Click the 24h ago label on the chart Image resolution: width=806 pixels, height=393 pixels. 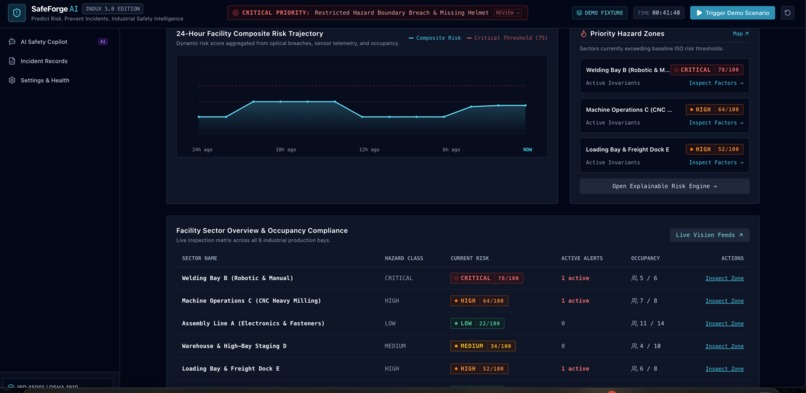point(202,149)
